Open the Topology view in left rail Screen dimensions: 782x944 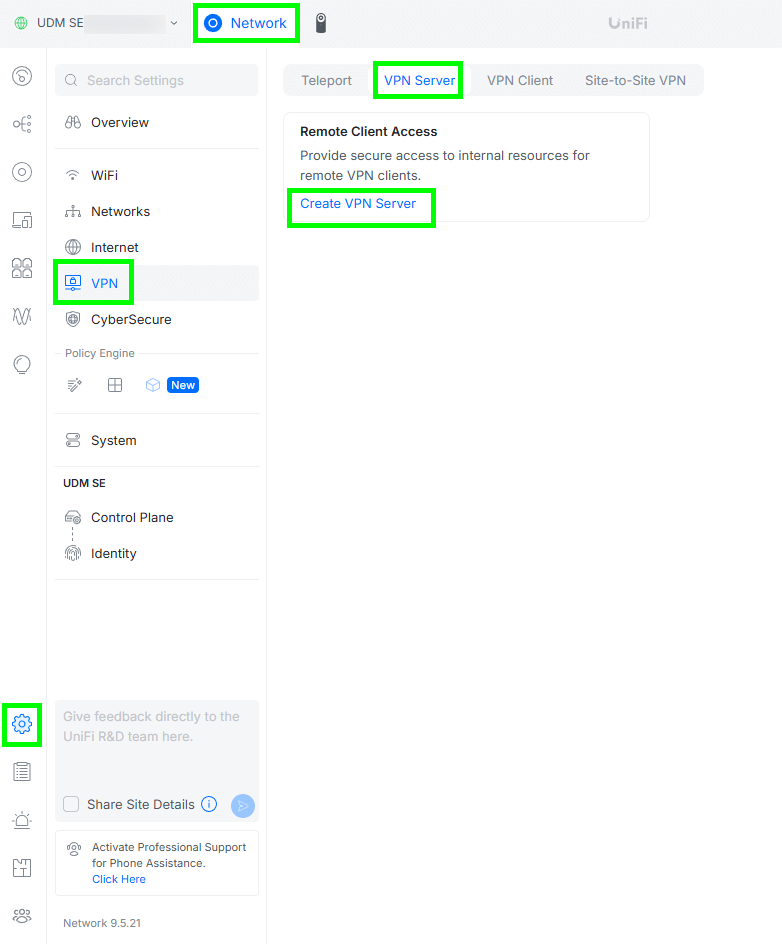pyautogui.click(x=22, y=124)
